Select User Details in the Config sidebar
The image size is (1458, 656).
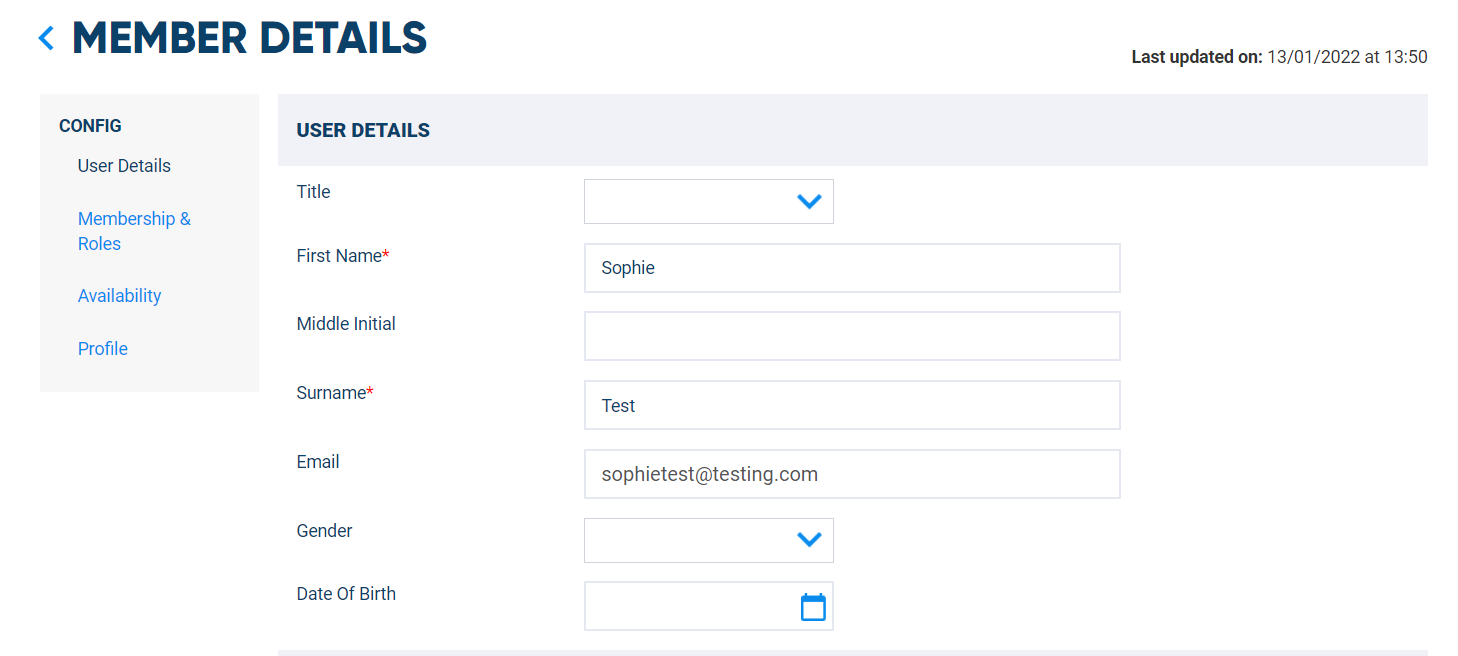tap(124, 166)
